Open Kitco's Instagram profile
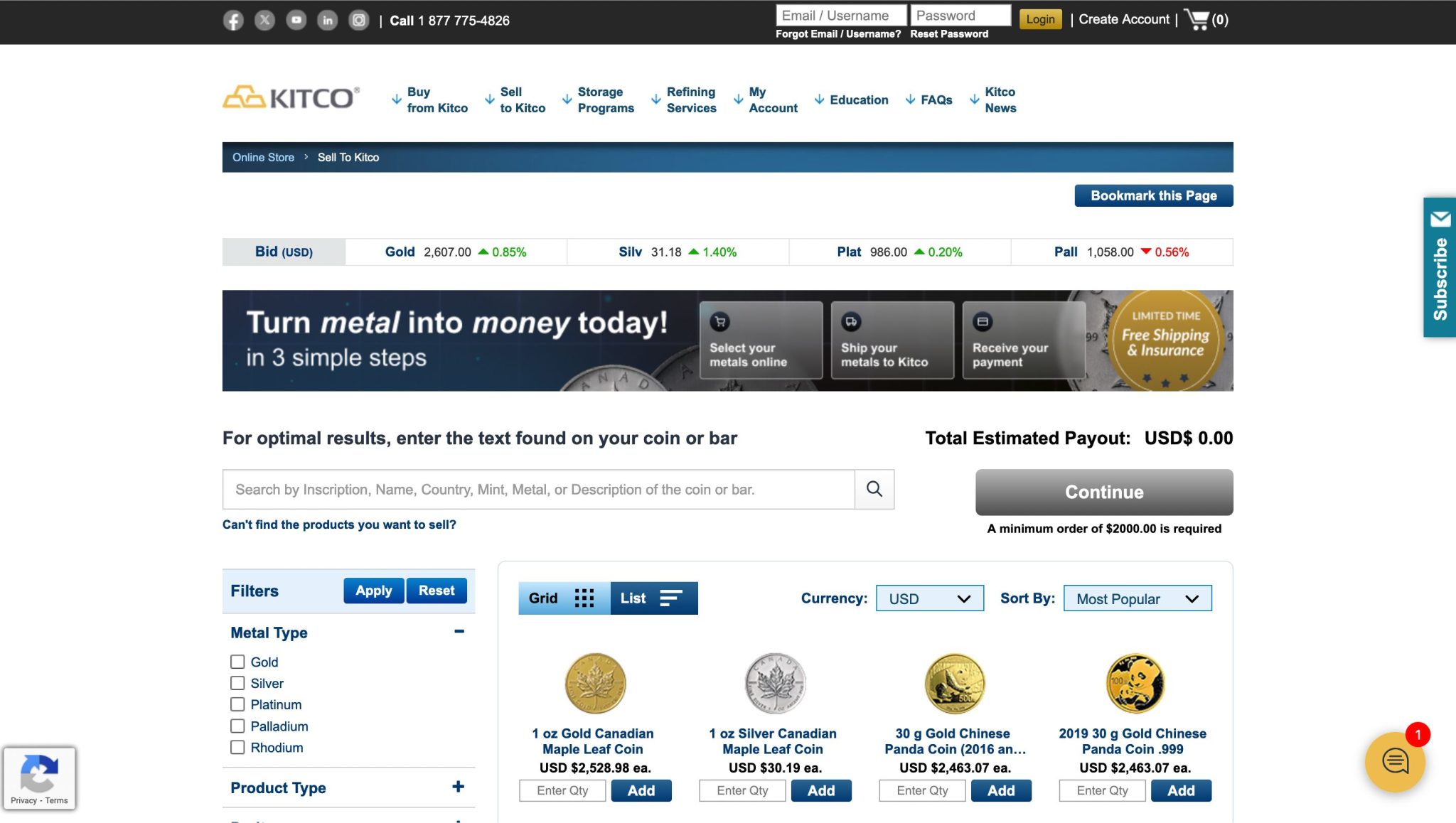The height and width of the screenshot is (823, 1456). tap(359, 20)
